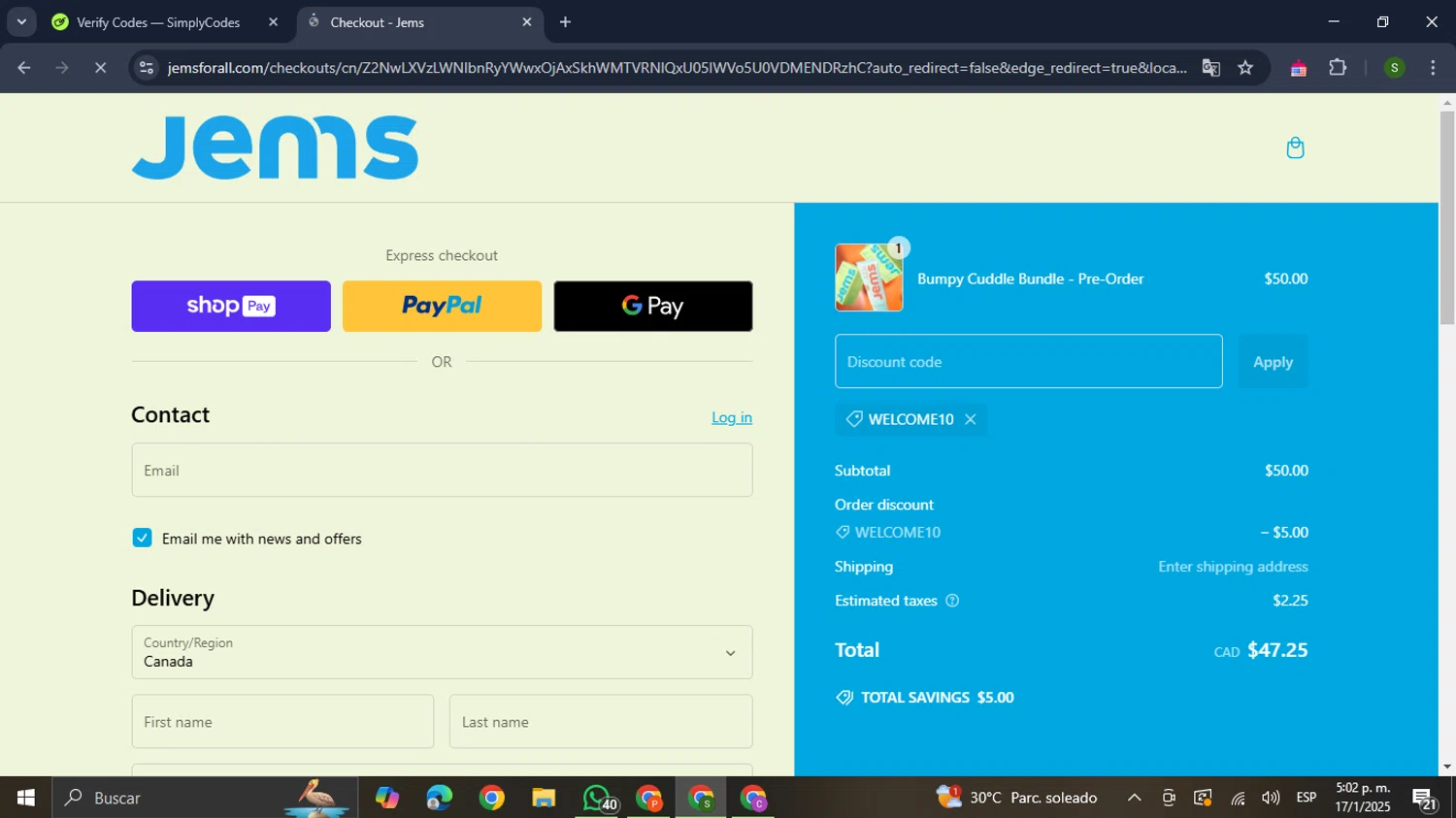The height and width of the screenshot is (818, 1456).
Task: Open Microsoft Edge from the taskbar
Action: click(x=439, y=798)
